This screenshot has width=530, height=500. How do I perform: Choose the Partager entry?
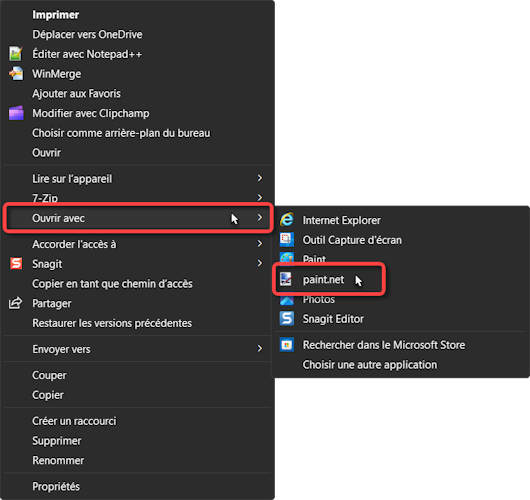click(138, 303)
